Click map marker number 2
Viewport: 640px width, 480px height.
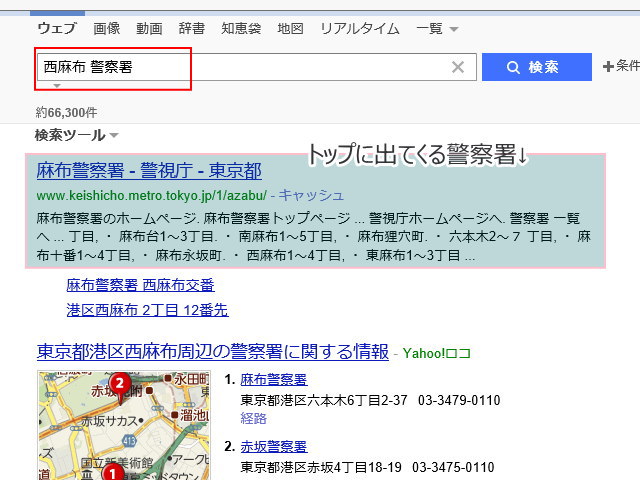[x=119, y=383]
